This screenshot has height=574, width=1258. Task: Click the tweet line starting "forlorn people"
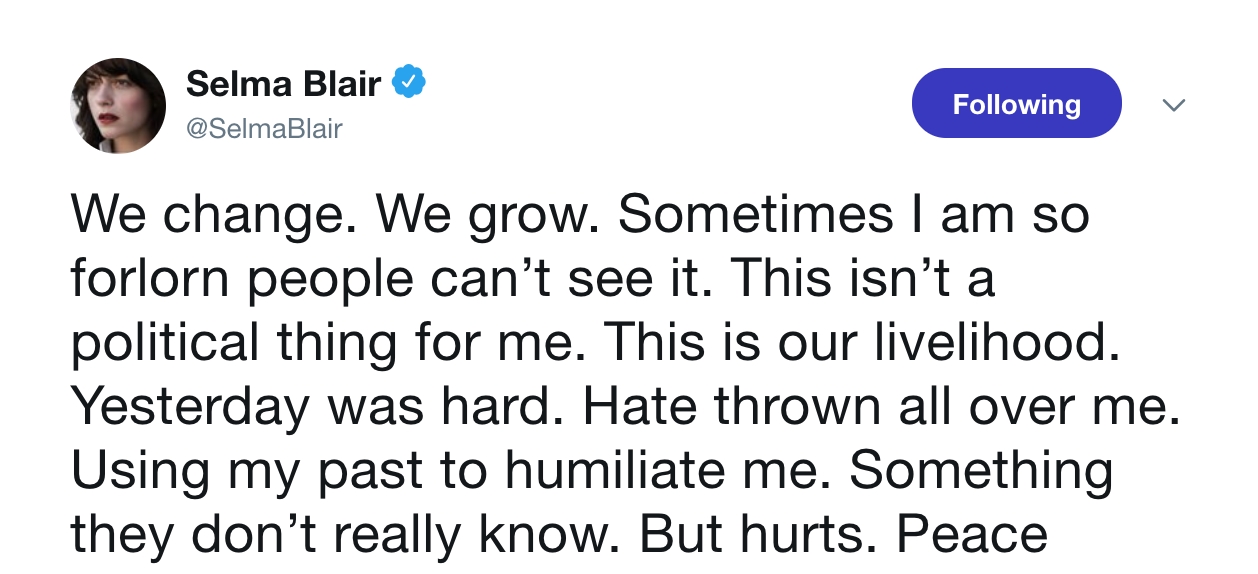(533, 281)
